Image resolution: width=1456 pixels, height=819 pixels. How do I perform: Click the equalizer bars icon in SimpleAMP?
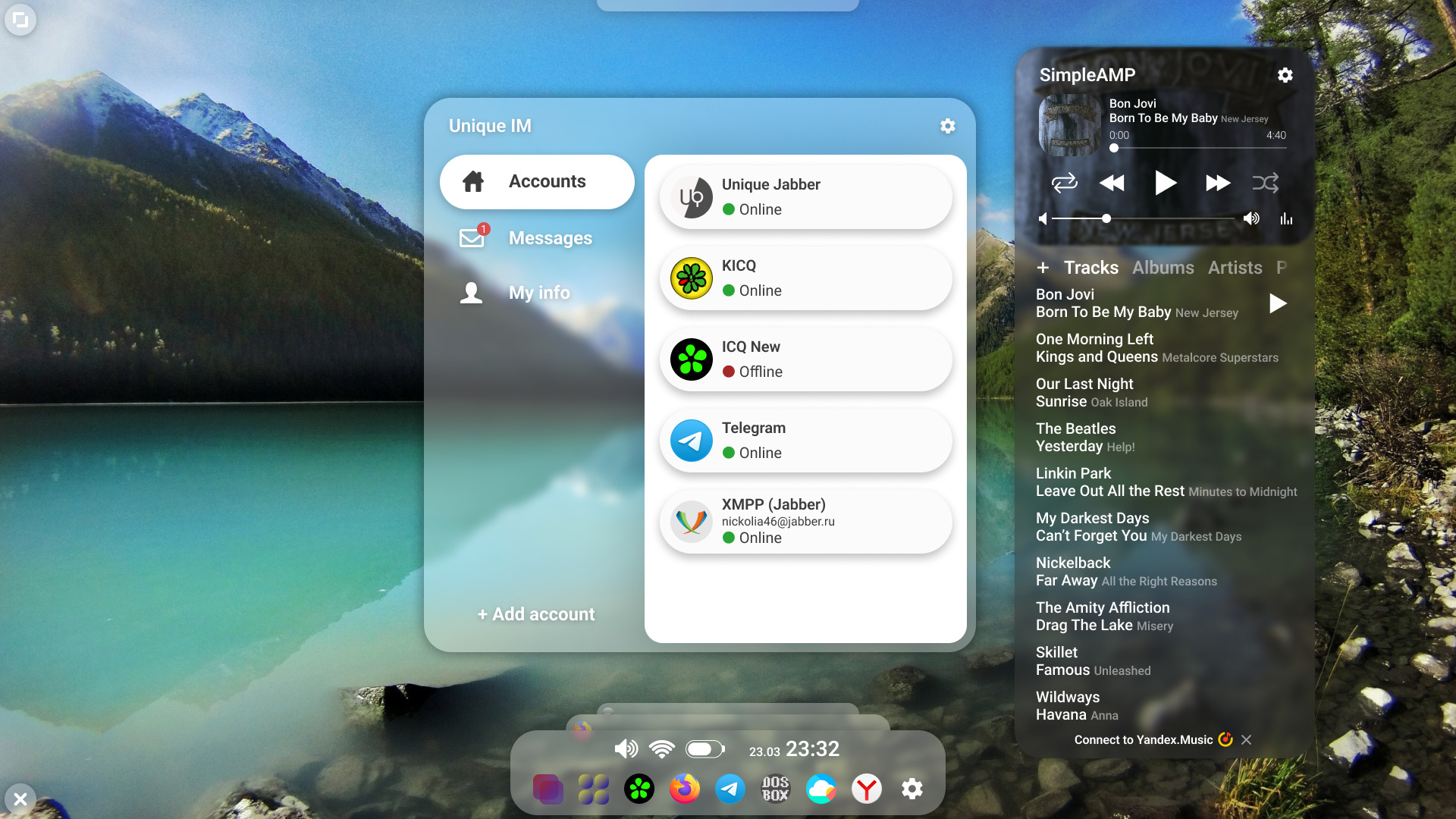pos(1286,219)
